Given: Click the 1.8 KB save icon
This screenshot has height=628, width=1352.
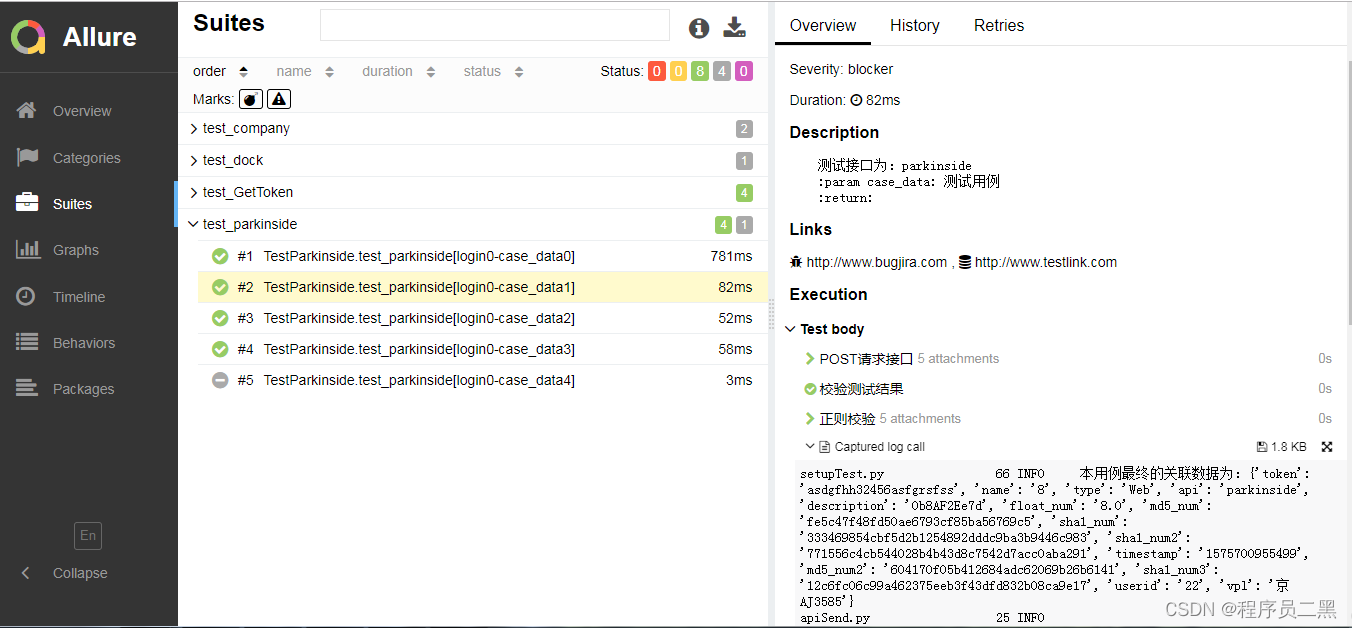Looking at the screenshot, I should point(1263,447).
